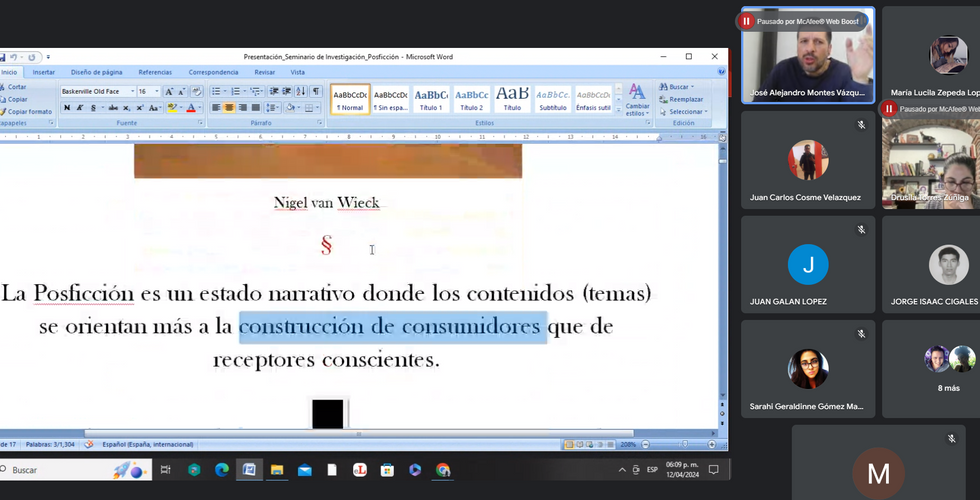The image size is (980, 500).
Task: Open the Revisar tab
Action: [264, 72]
